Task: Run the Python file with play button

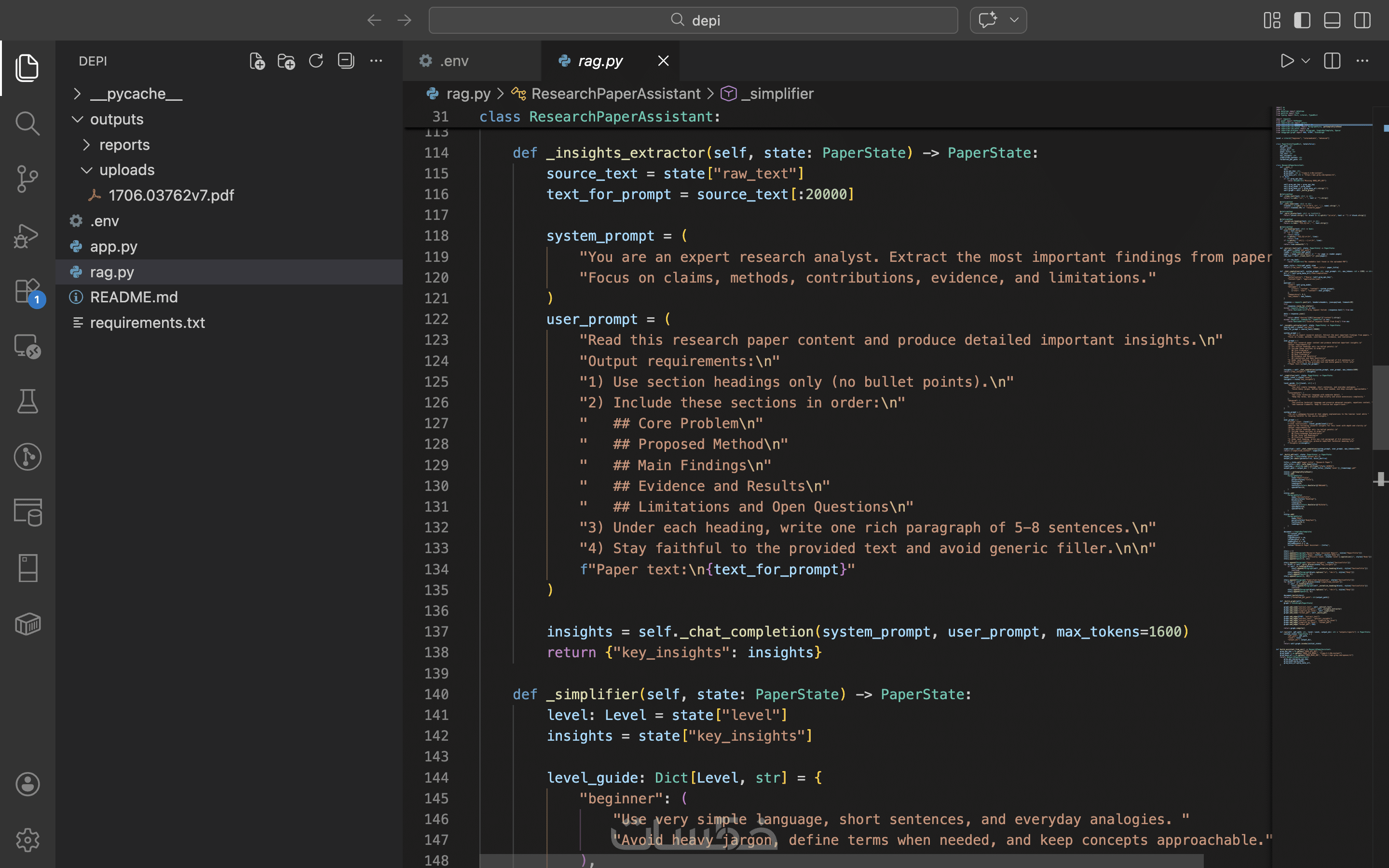Action: 1286,61
